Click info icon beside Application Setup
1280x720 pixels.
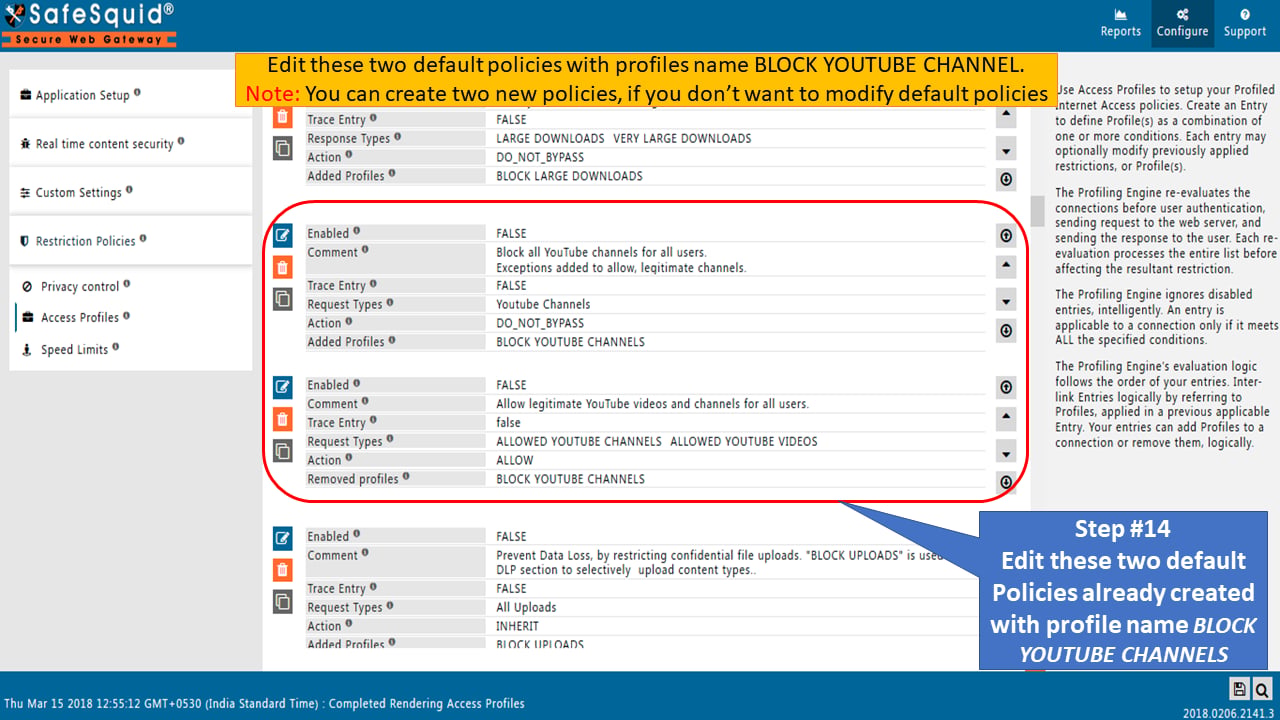pyautogui.click(x=137, y=93)
